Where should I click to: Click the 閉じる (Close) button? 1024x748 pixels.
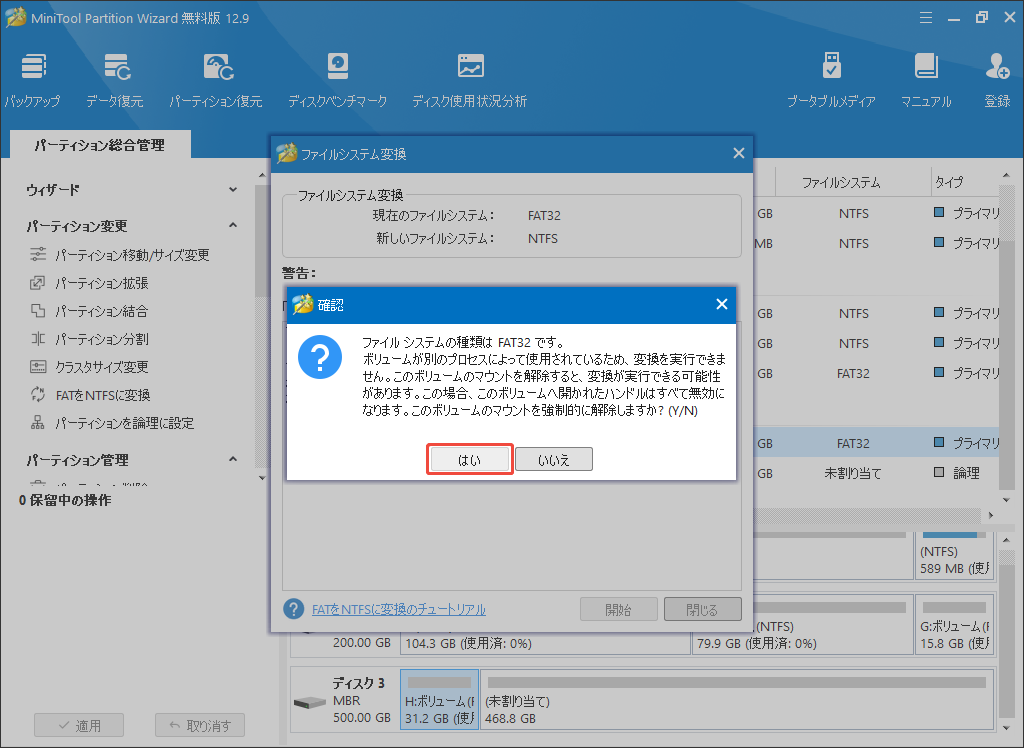point(703,610)
